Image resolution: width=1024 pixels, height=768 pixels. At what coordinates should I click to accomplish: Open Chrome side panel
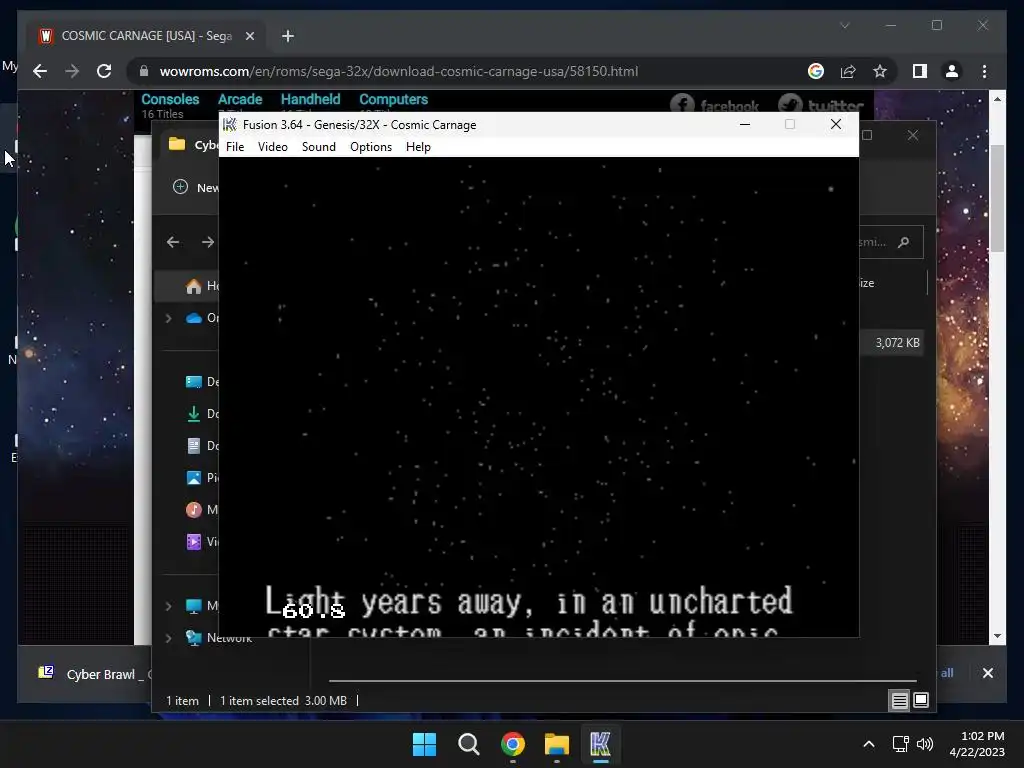pyautogui.click(x=920, y=71)
